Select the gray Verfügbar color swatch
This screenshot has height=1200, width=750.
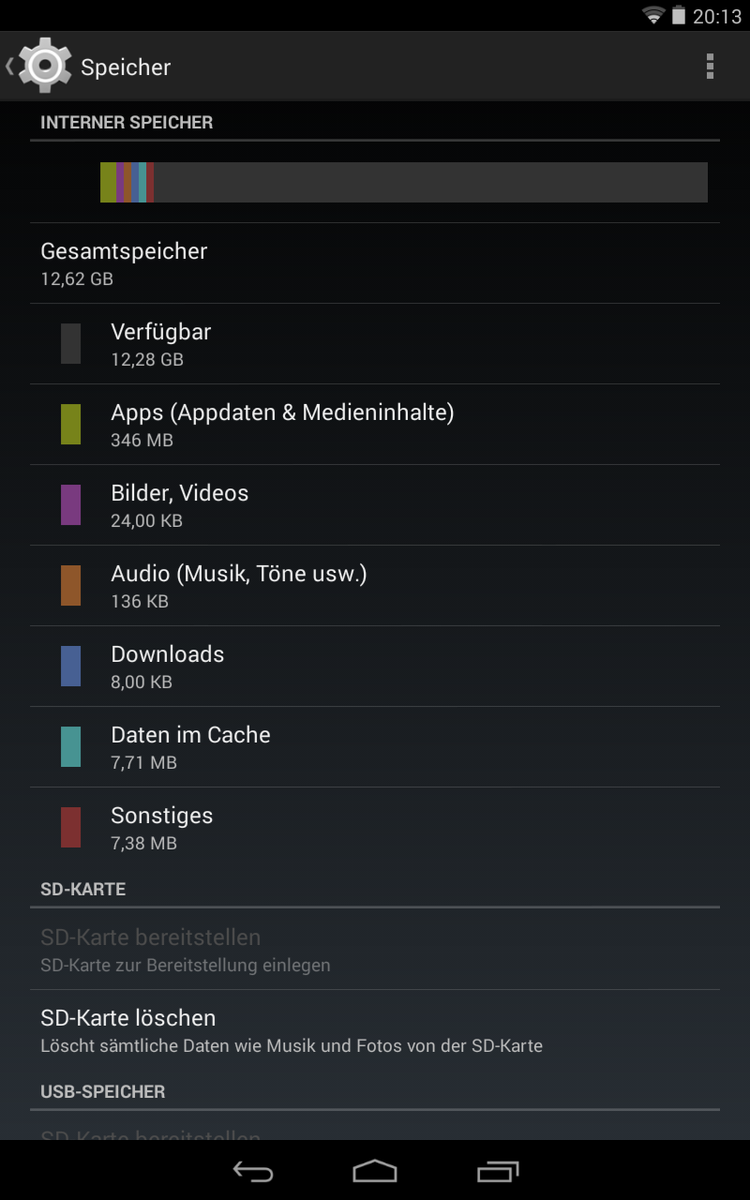71,343
